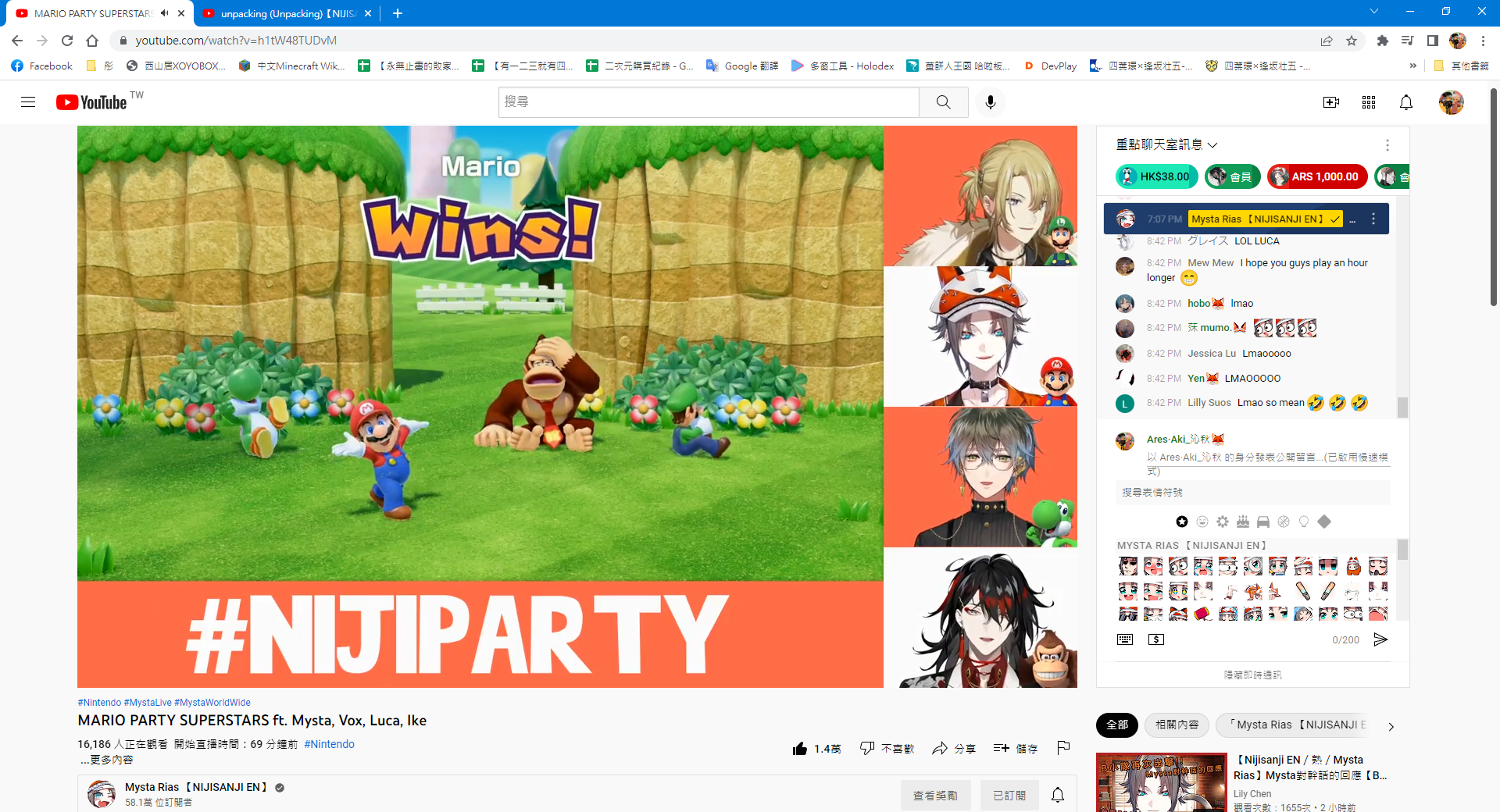Open the DevPlay bookmark

coord(1050,66)
